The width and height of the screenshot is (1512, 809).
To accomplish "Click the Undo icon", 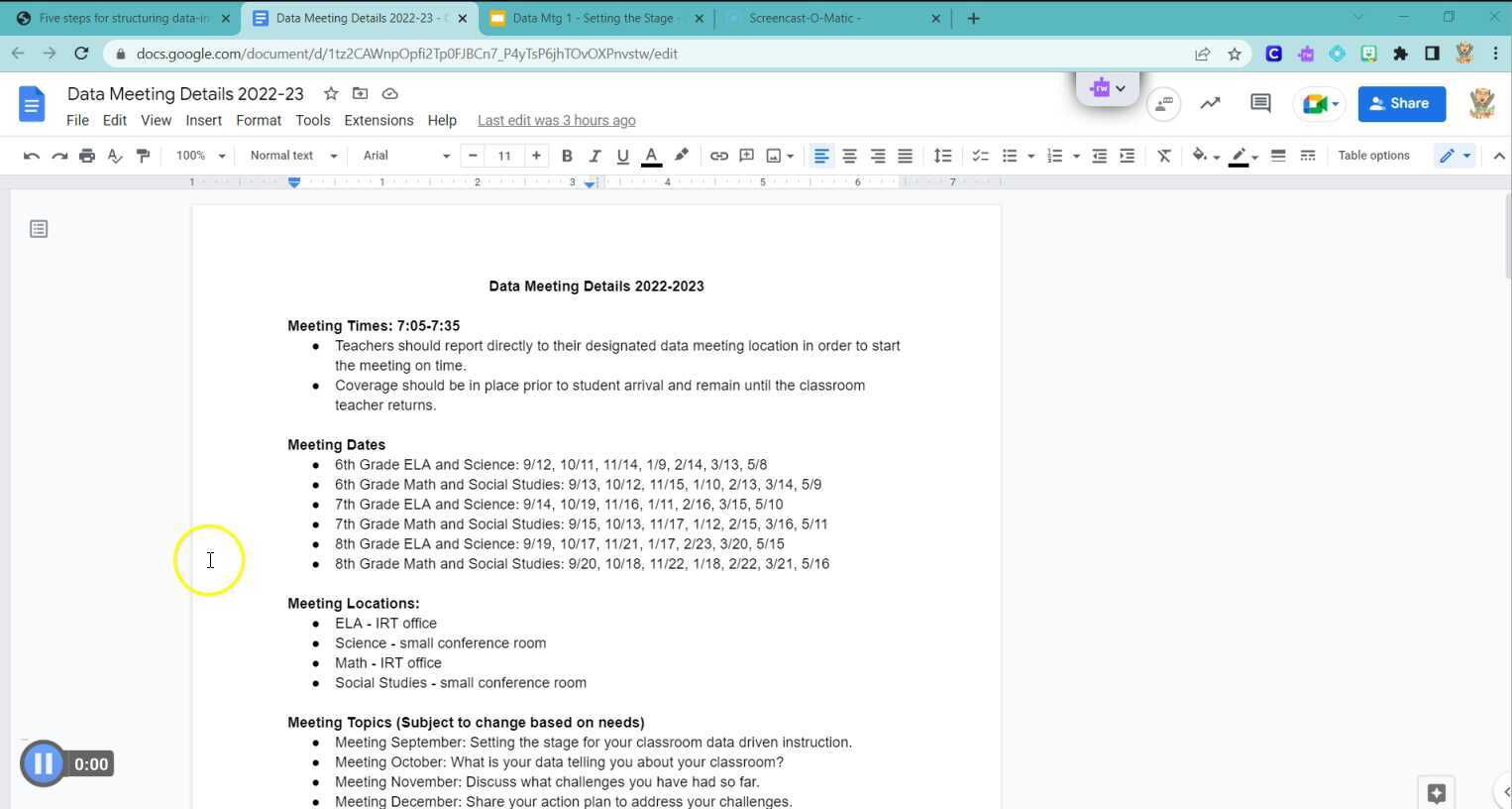I will 31,156.
